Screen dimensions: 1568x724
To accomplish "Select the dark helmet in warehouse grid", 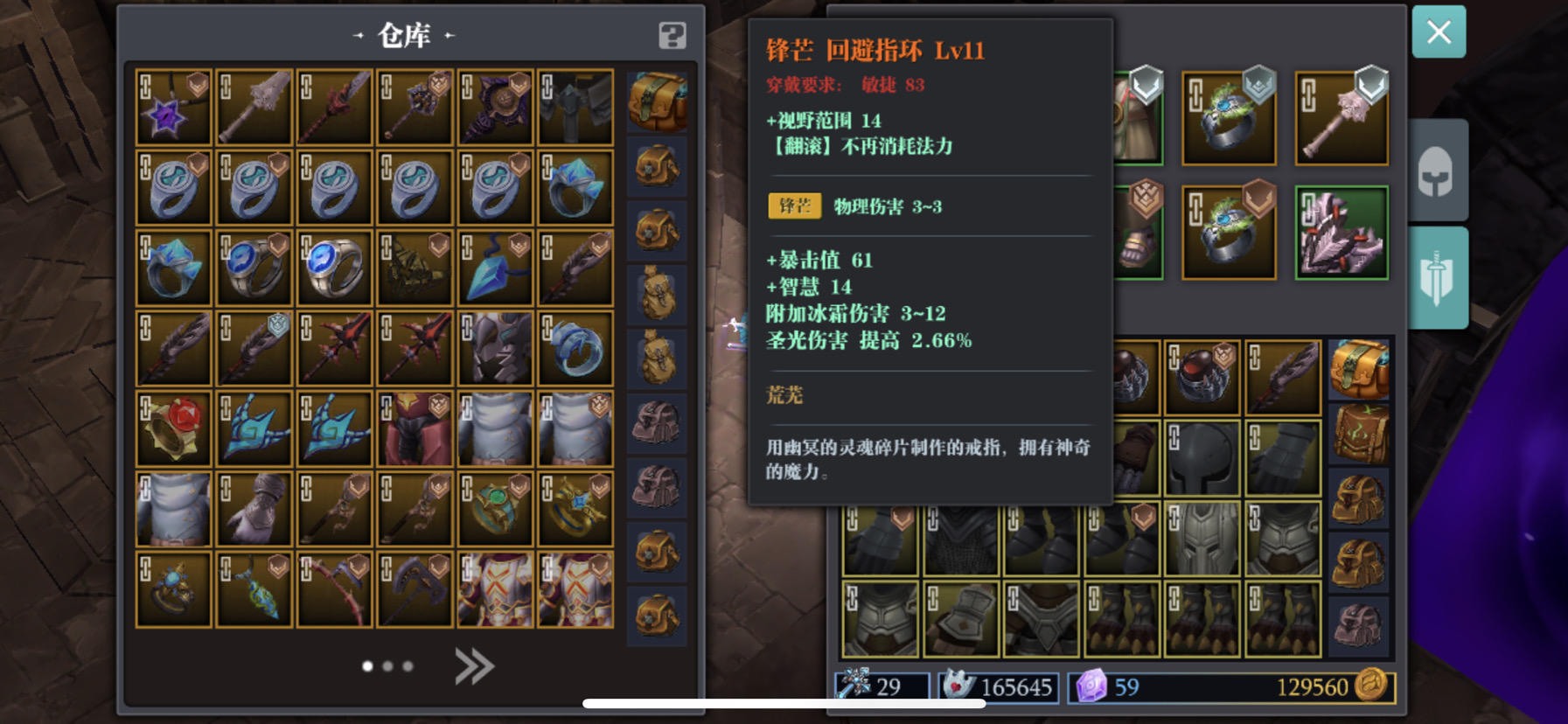I will pos(495,349).
